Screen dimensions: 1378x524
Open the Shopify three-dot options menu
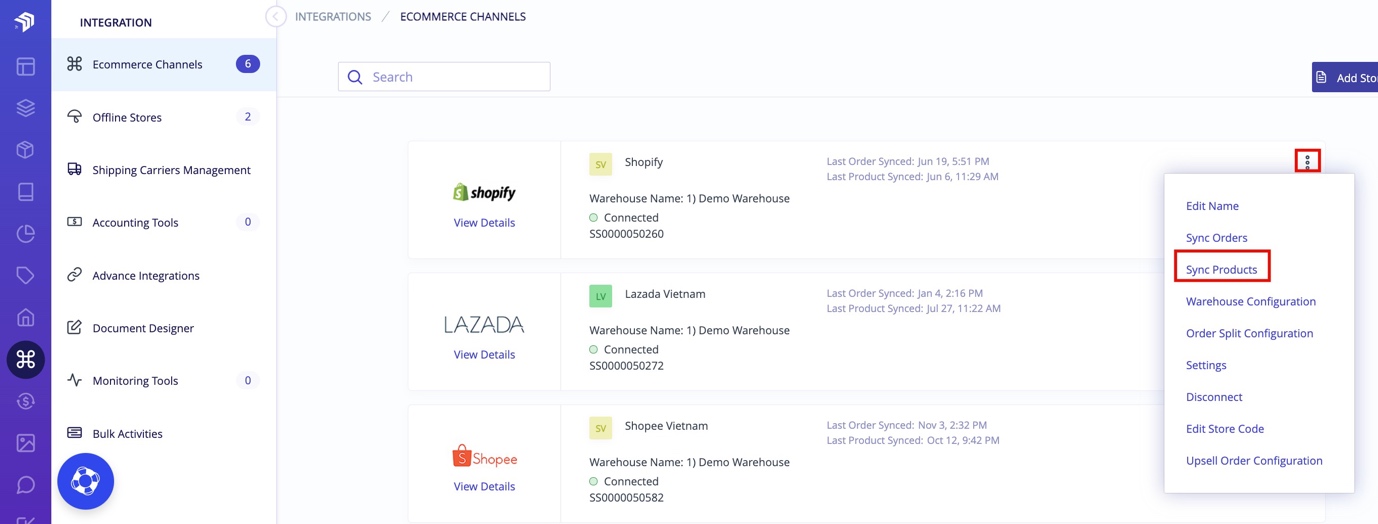[x=1307, y=161]
